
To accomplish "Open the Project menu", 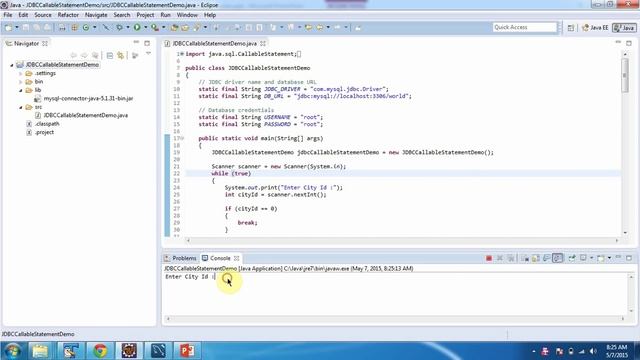I will pyautogui.click(x=145, y=15).
